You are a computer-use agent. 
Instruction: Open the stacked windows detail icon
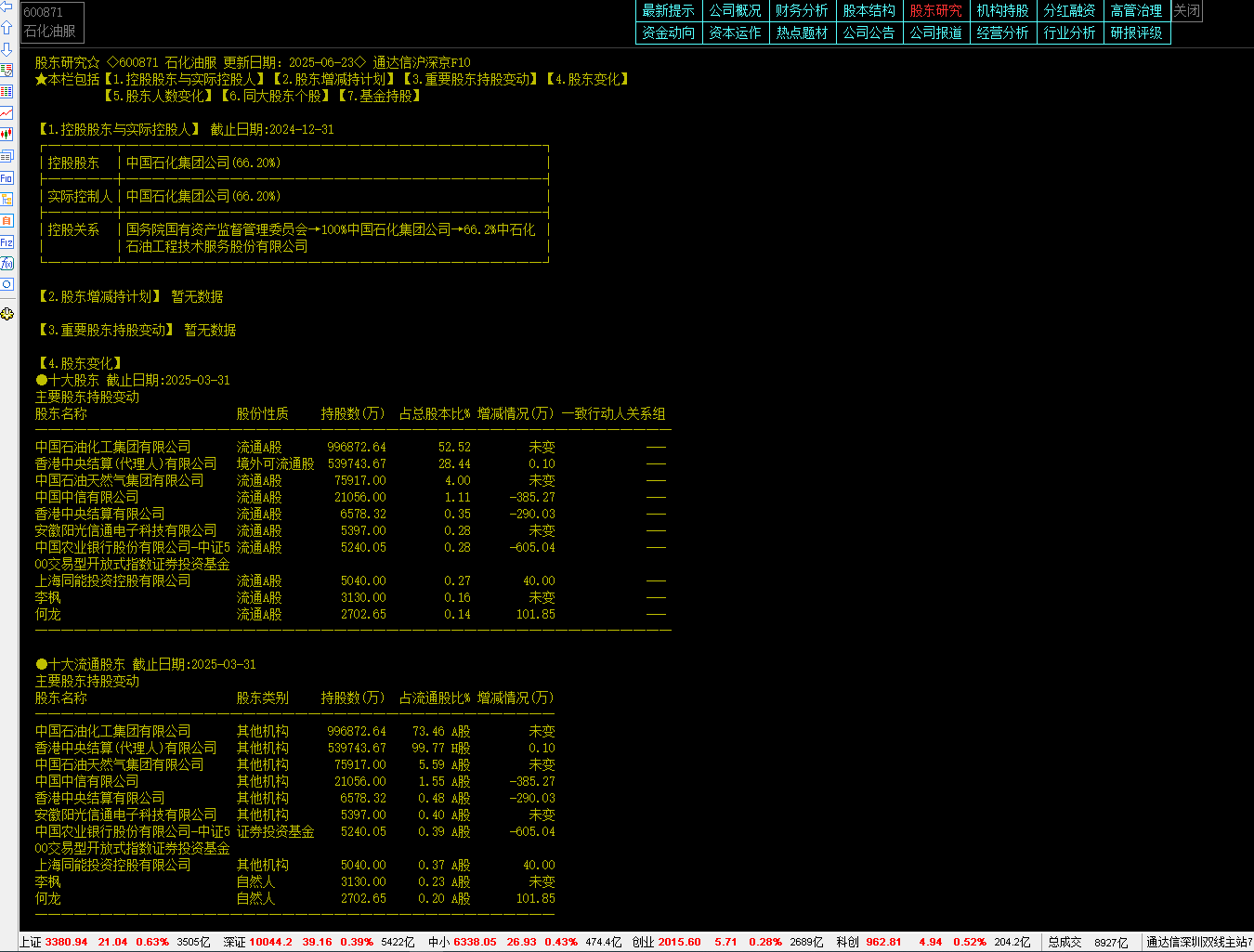click(7, 156)
